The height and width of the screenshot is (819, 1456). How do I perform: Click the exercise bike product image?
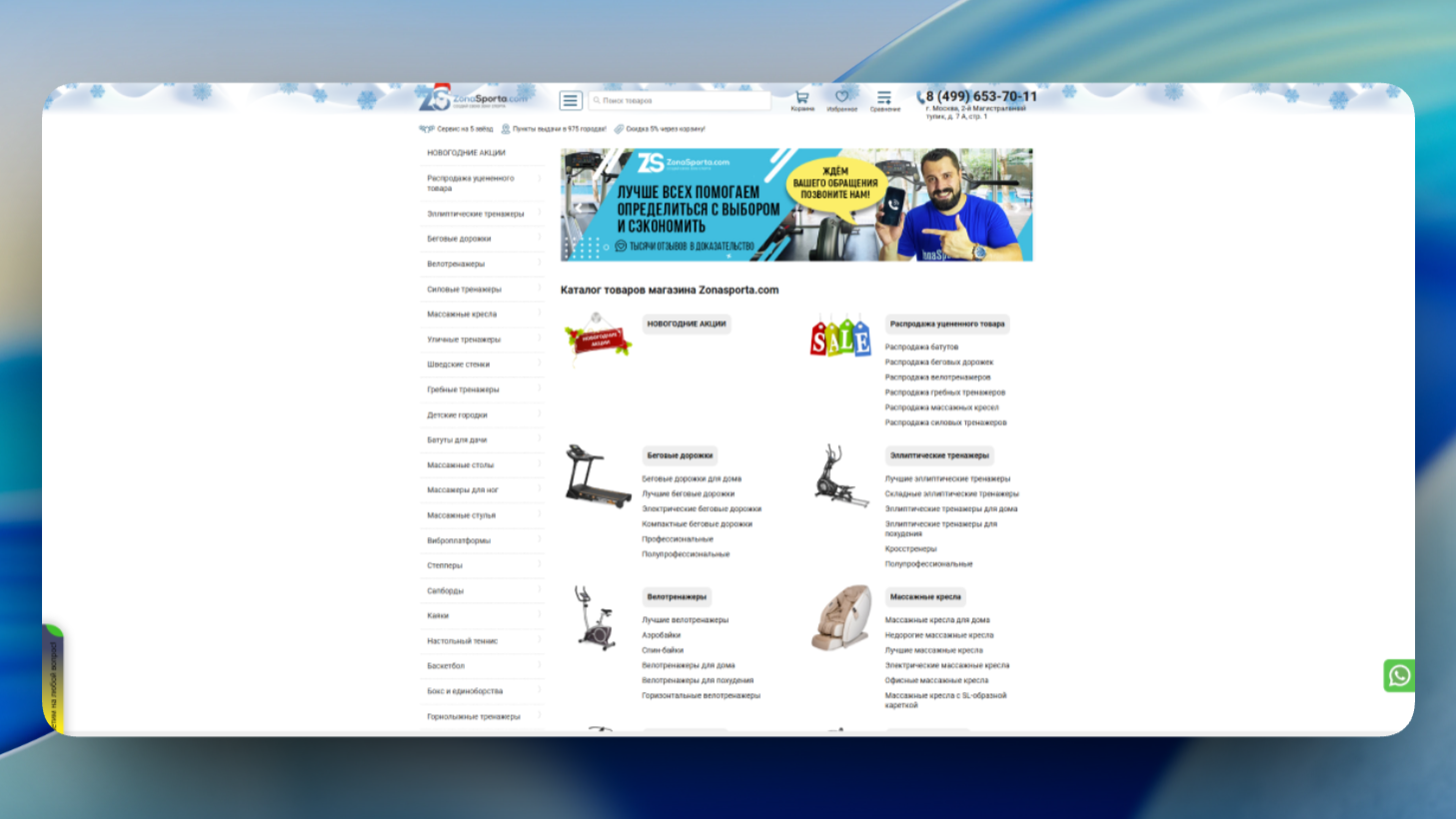595,618
